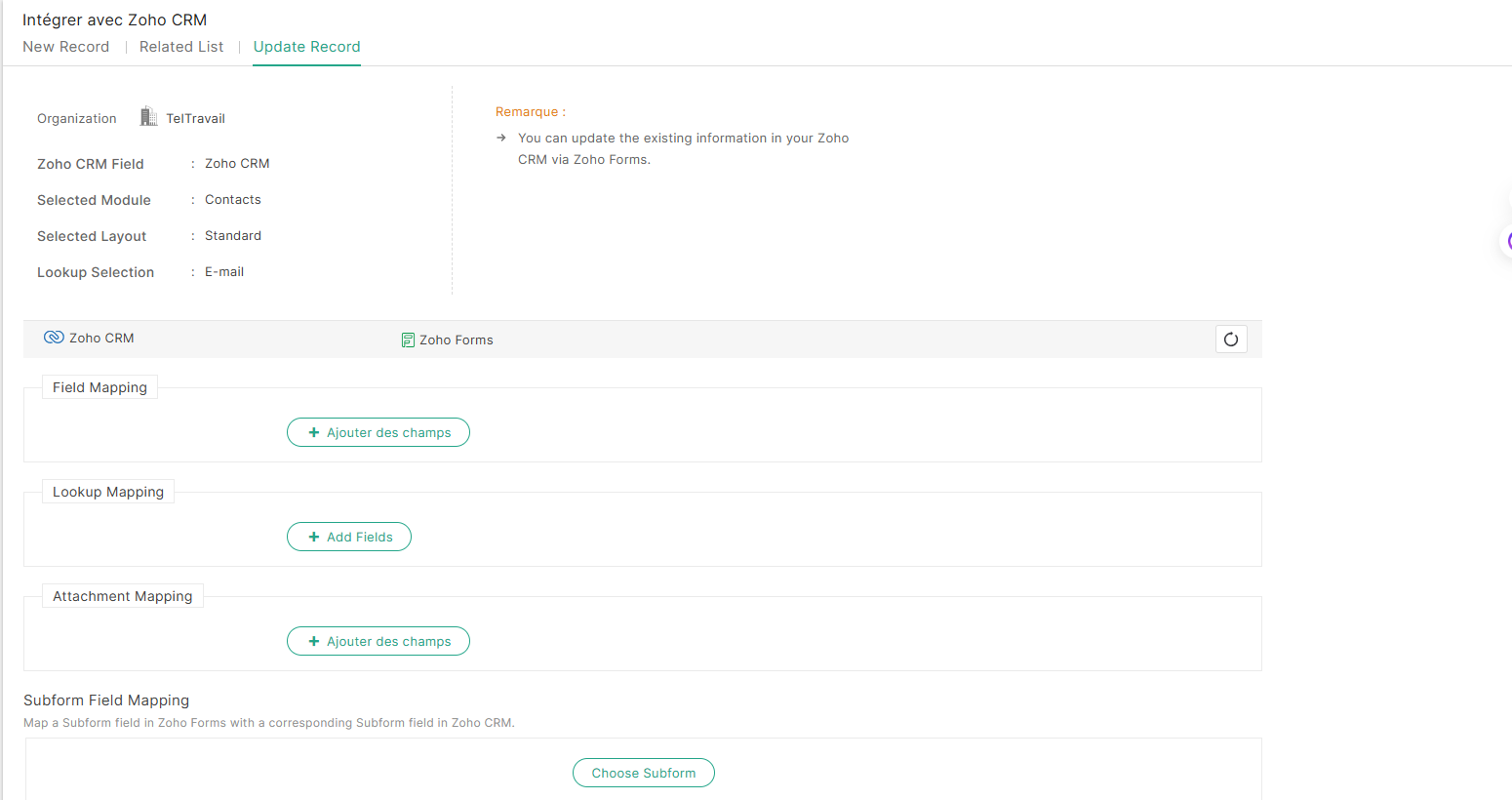The width and height of the screenshot is (1512, 800).
Task: Switch to the Related List tab
Action: 181,47
